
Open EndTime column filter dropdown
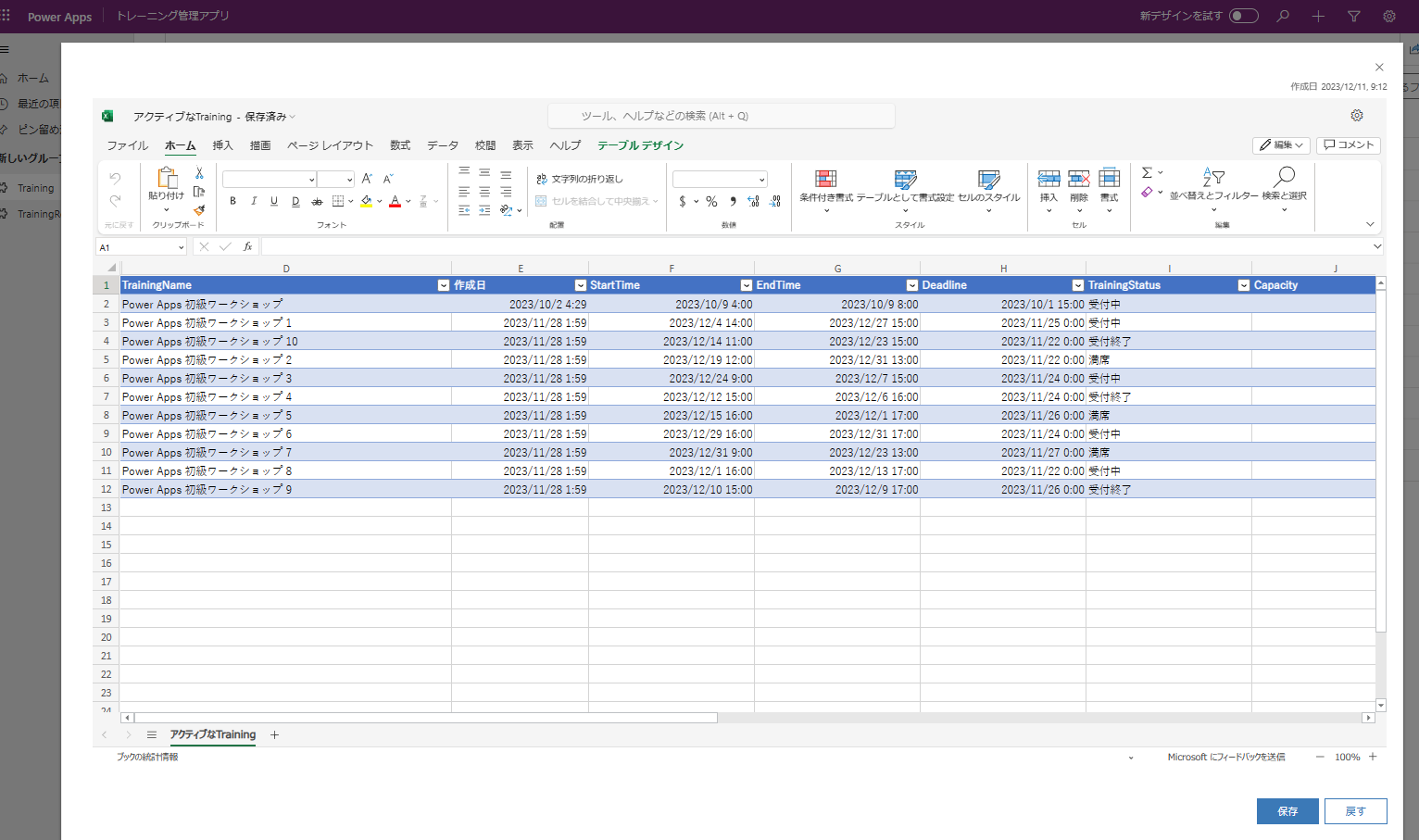912,285
